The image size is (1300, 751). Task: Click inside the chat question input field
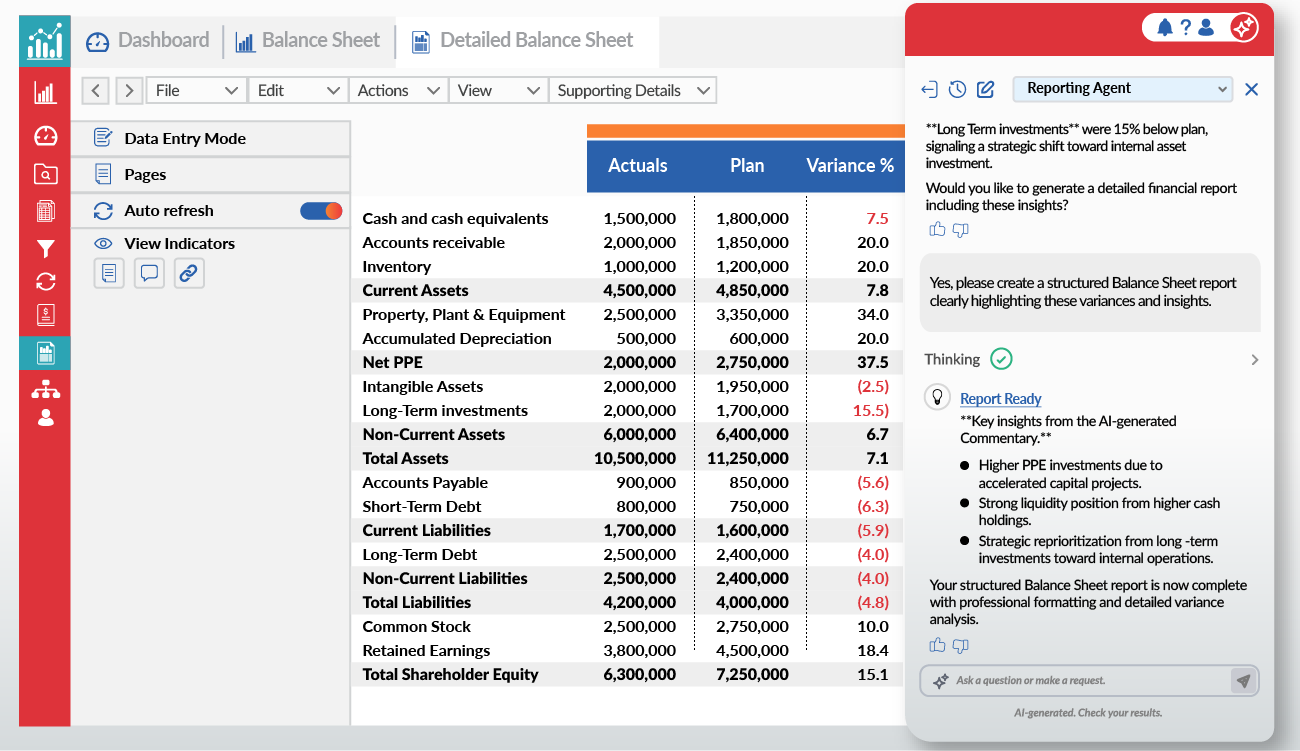pos(1080,680)
